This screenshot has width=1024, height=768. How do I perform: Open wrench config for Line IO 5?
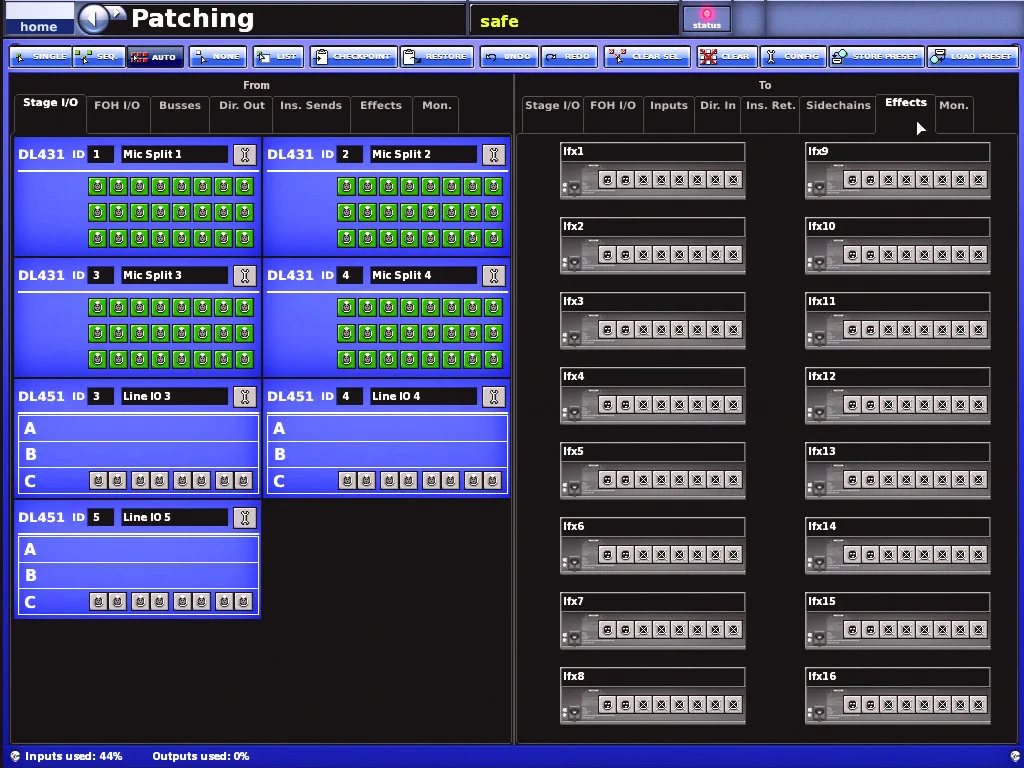click(x=245, y=517)
